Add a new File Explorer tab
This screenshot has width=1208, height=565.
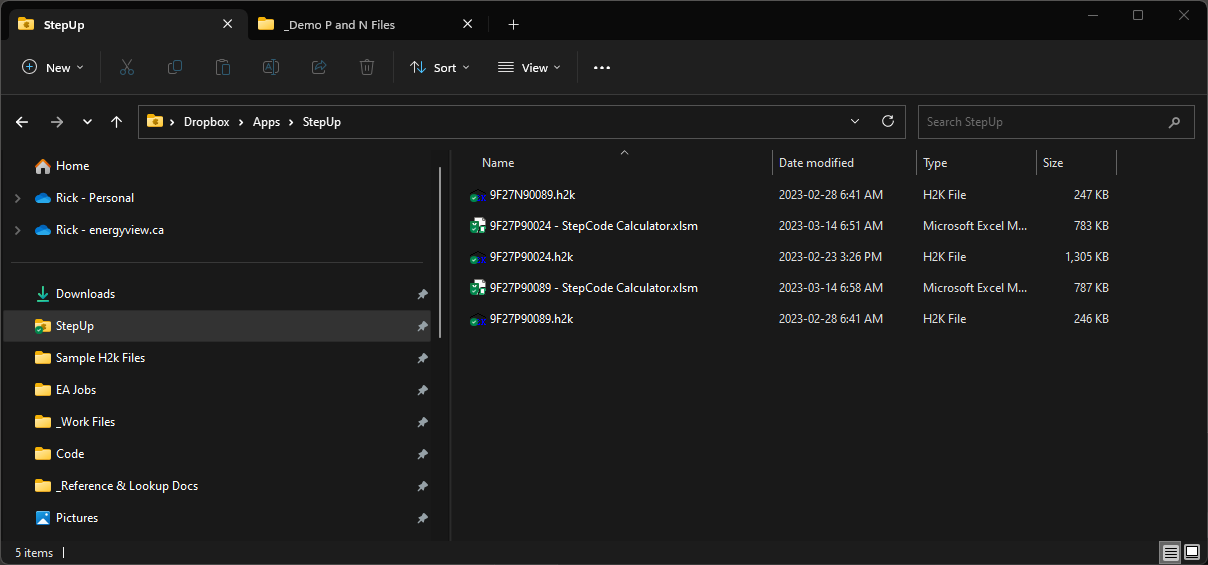513,25
